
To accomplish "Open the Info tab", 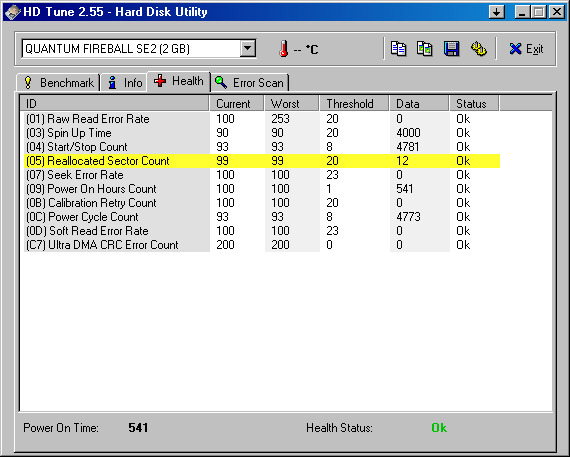I will [124, 83].
